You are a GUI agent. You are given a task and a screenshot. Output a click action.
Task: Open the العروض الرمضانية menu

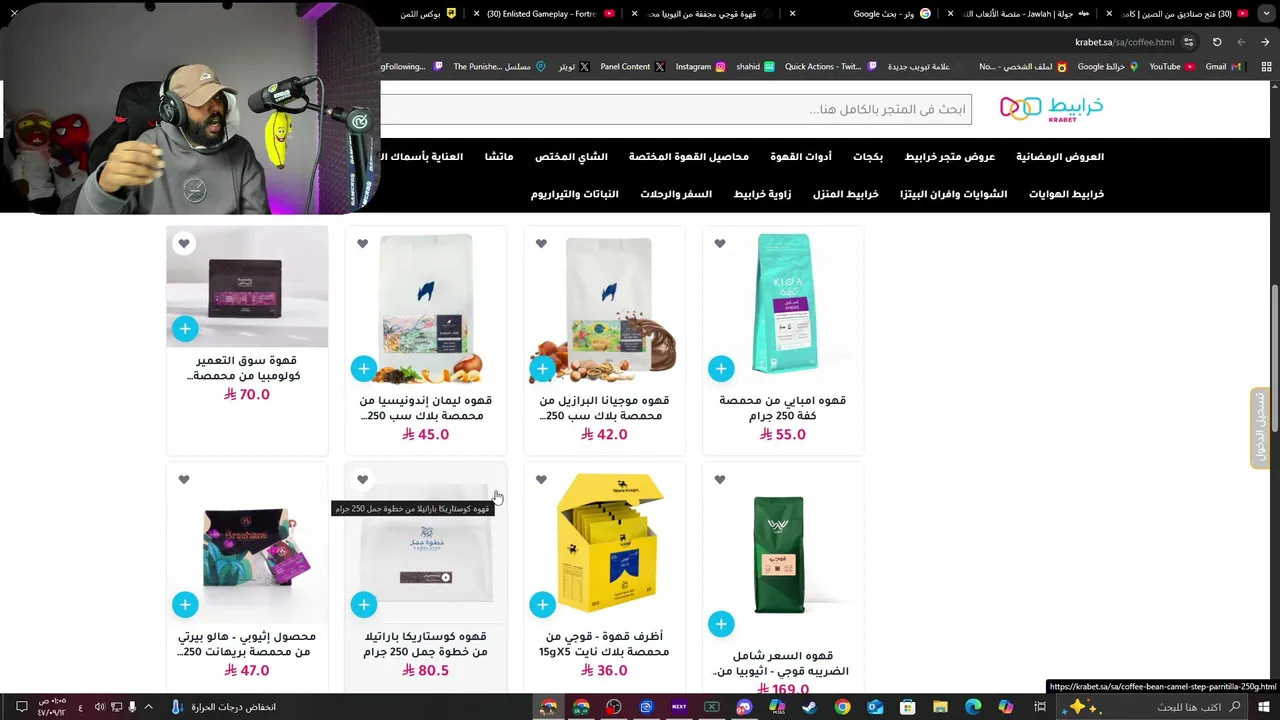tap(1060, 157)
